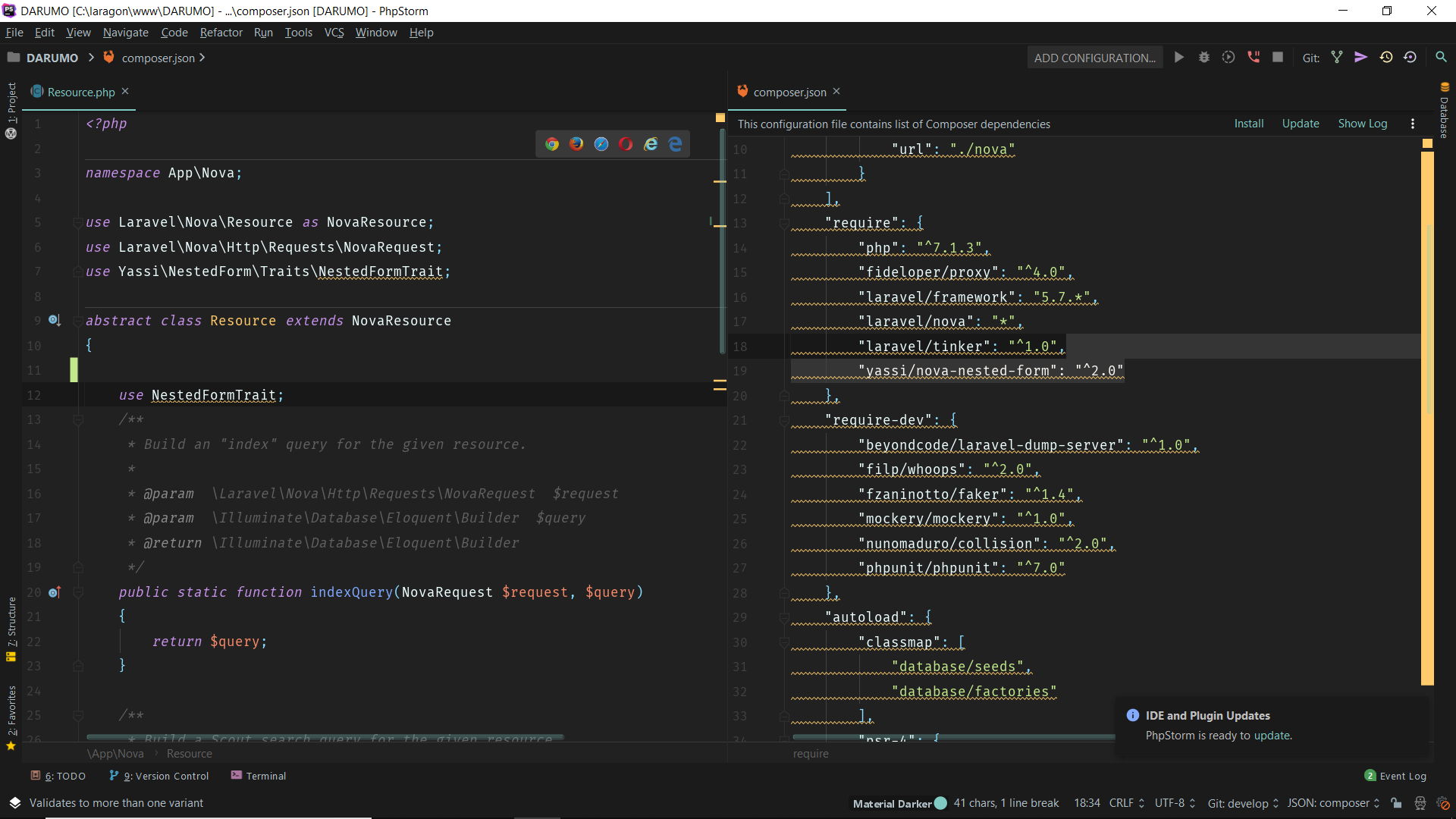Viewport: 1456px width, 819px height.
Task: Toggle tool window quick access icon at bottom-left
Action: click(14, 803)
